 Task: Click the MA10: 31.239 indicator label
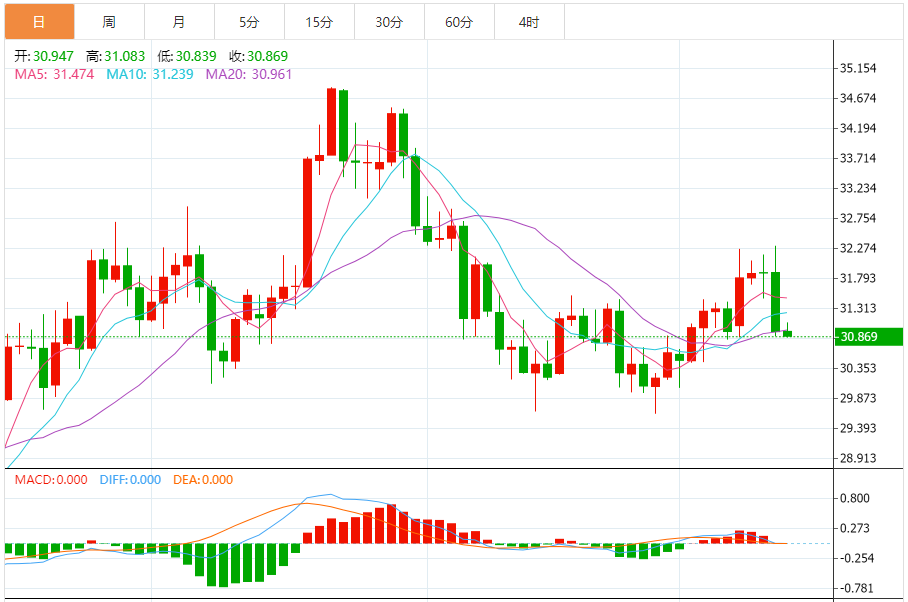149,74
